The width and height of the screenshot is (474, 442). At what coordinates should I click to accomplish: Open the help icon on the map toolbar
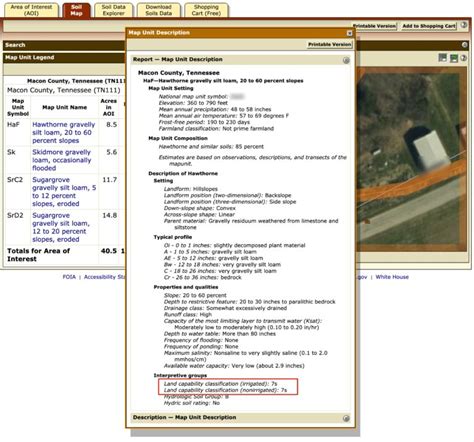tap(464, 58)
